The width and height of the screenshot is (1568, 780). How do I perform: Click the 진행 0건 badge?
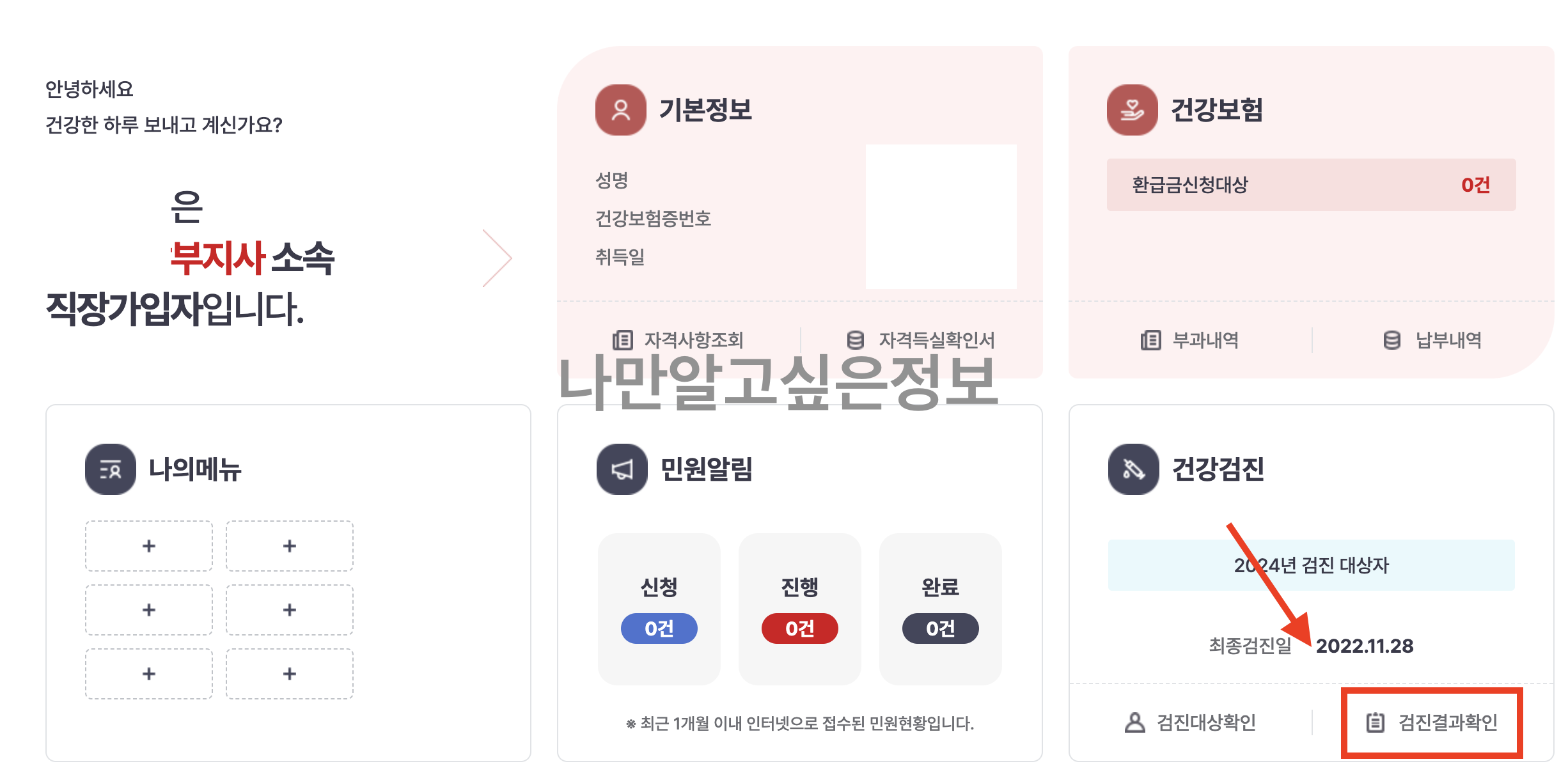(799, 628)
